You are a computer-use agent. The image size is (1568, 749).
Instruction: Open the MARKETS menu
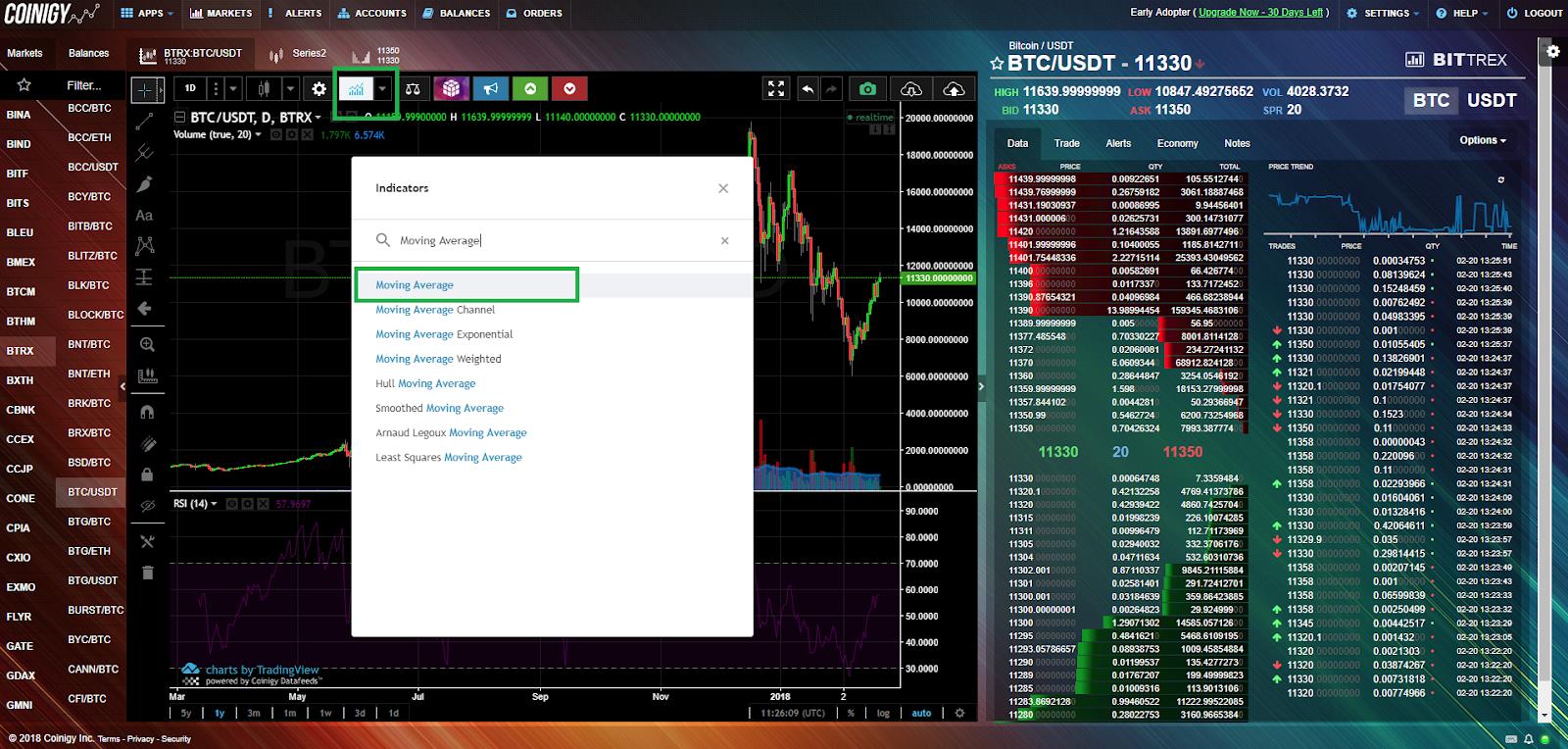tap(221, 13)
